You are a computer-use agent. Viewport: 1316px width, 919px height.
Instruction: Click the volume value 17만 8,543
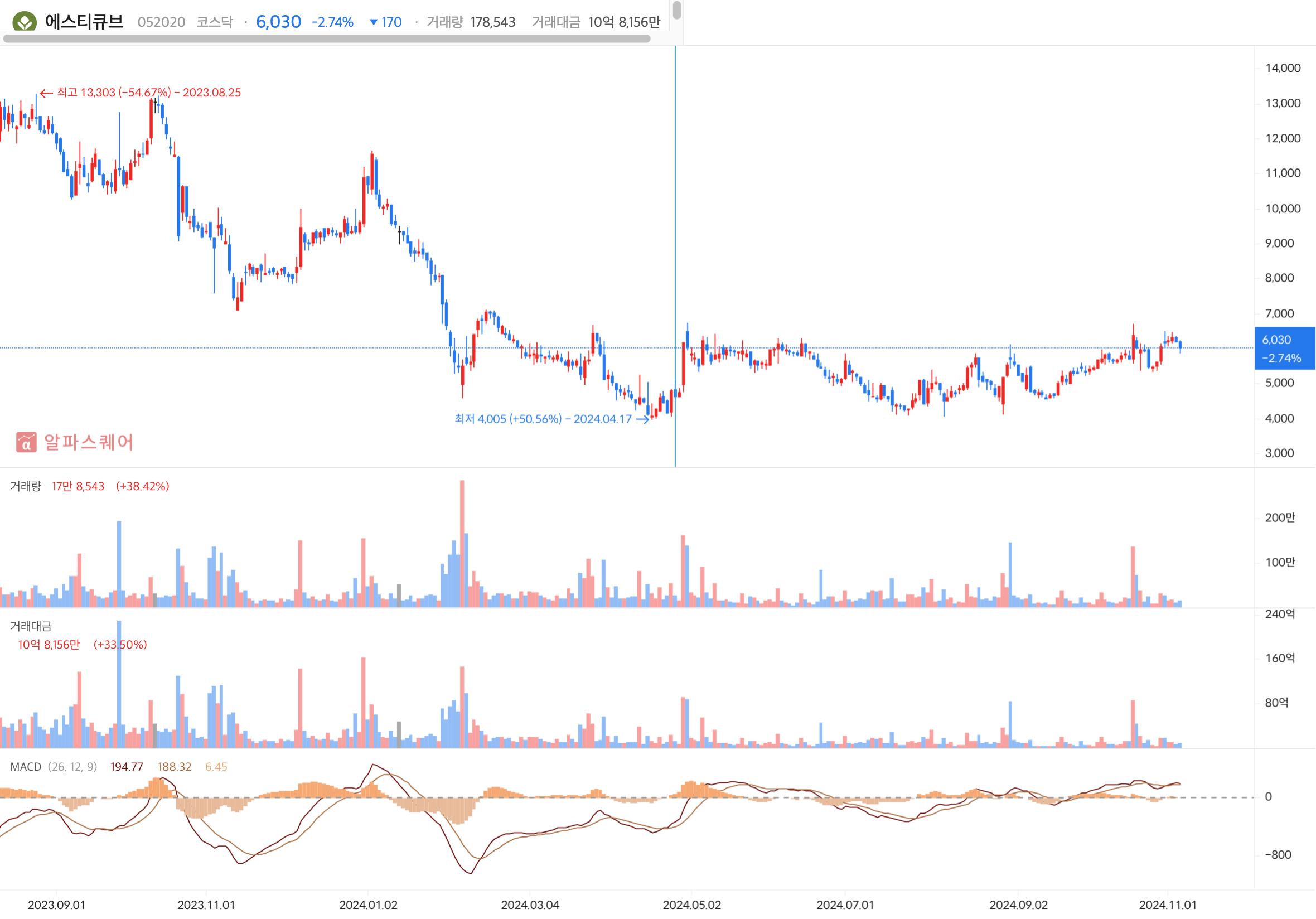click(78, 486)
